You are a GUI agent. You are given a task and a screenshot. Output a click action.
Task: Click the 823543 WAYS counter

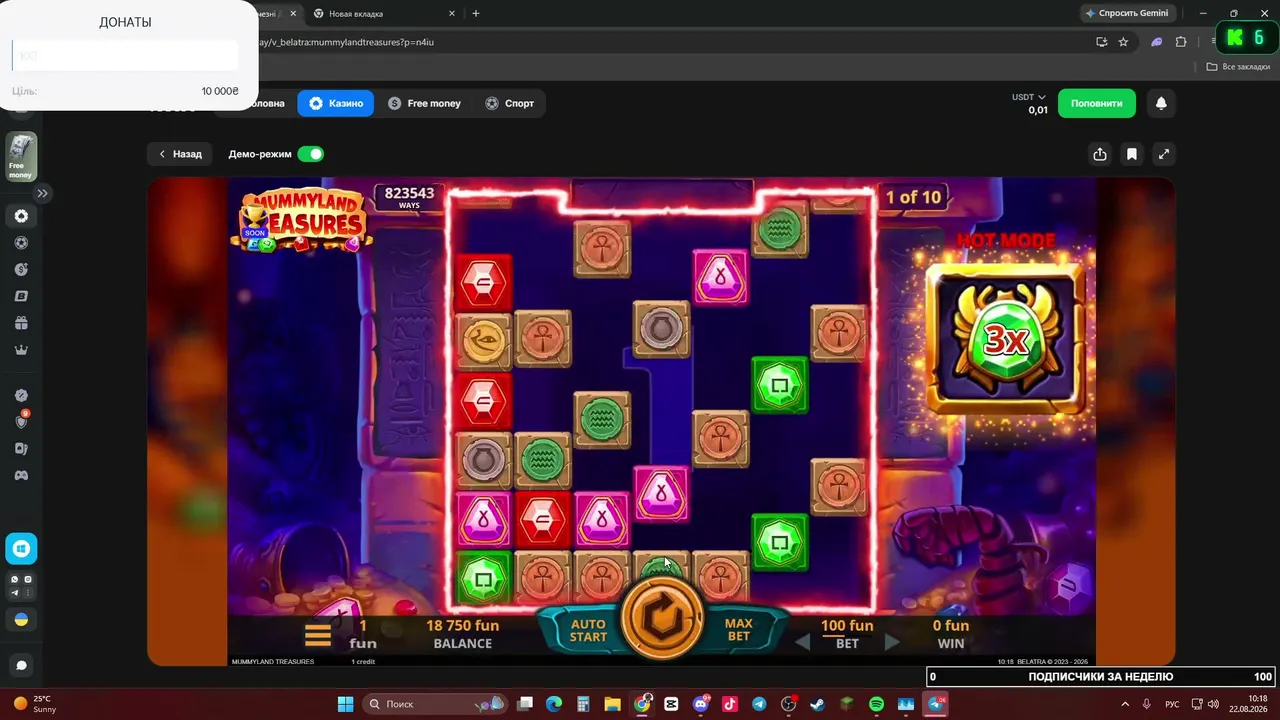click(x=409, y=196)
